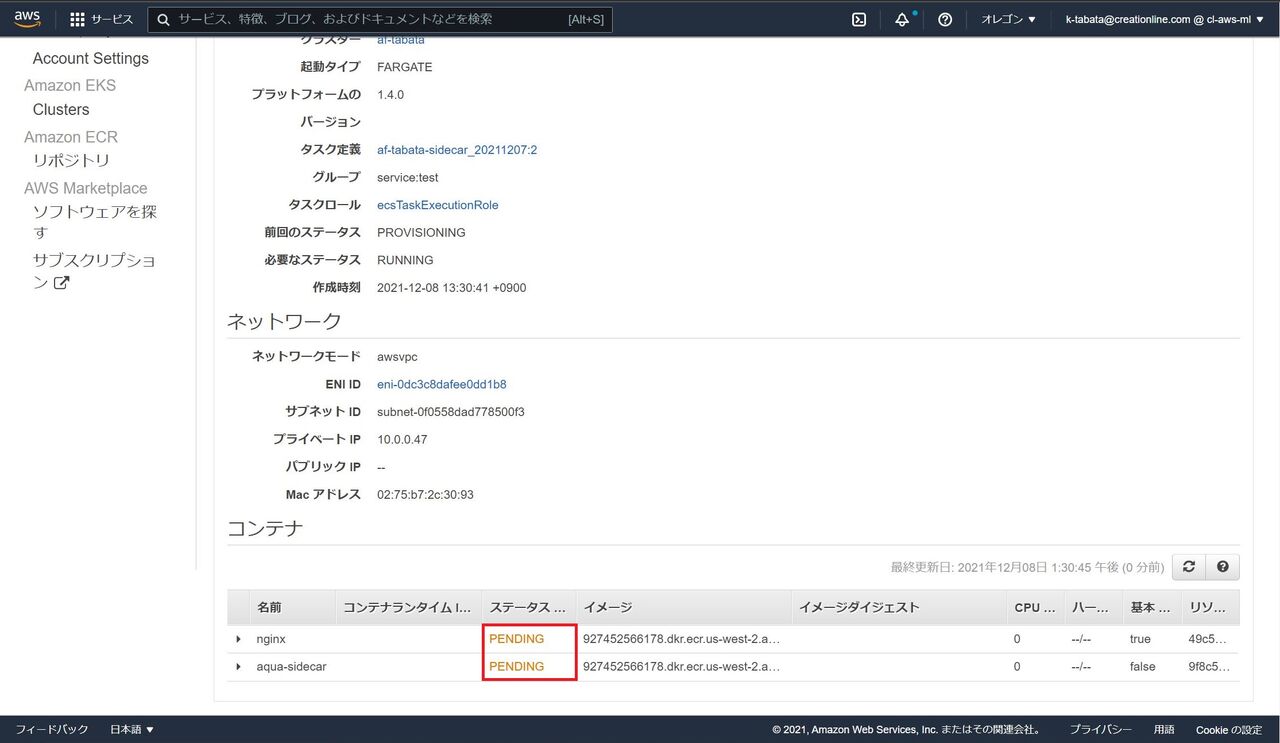Open the k-tabata account menu
Screen dimensions: 1280x743
(1164, 19)
